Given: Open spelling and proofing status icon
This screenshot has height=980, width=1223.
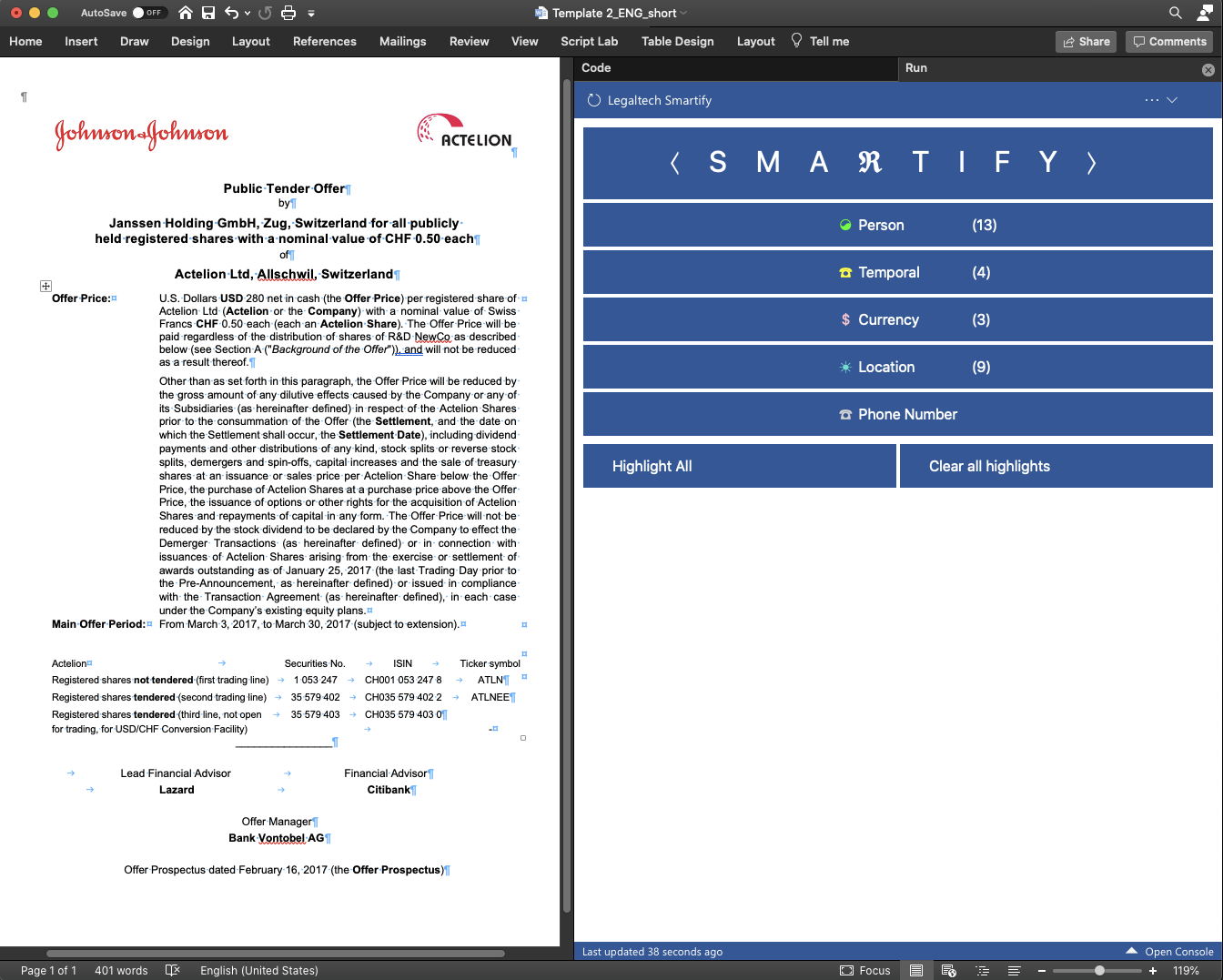Looking at the screenshot, I should [x=173, y=970].
